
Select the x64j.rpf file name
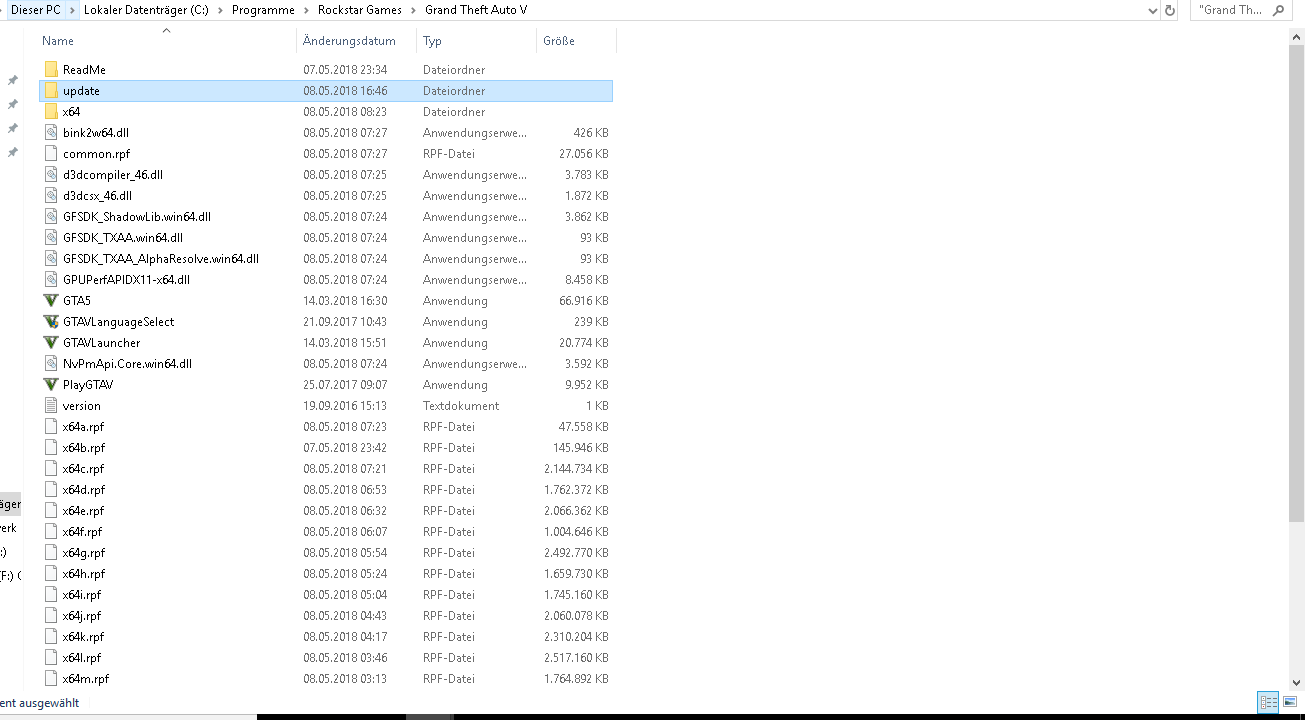pyautogui.click(x=81, y=616)
